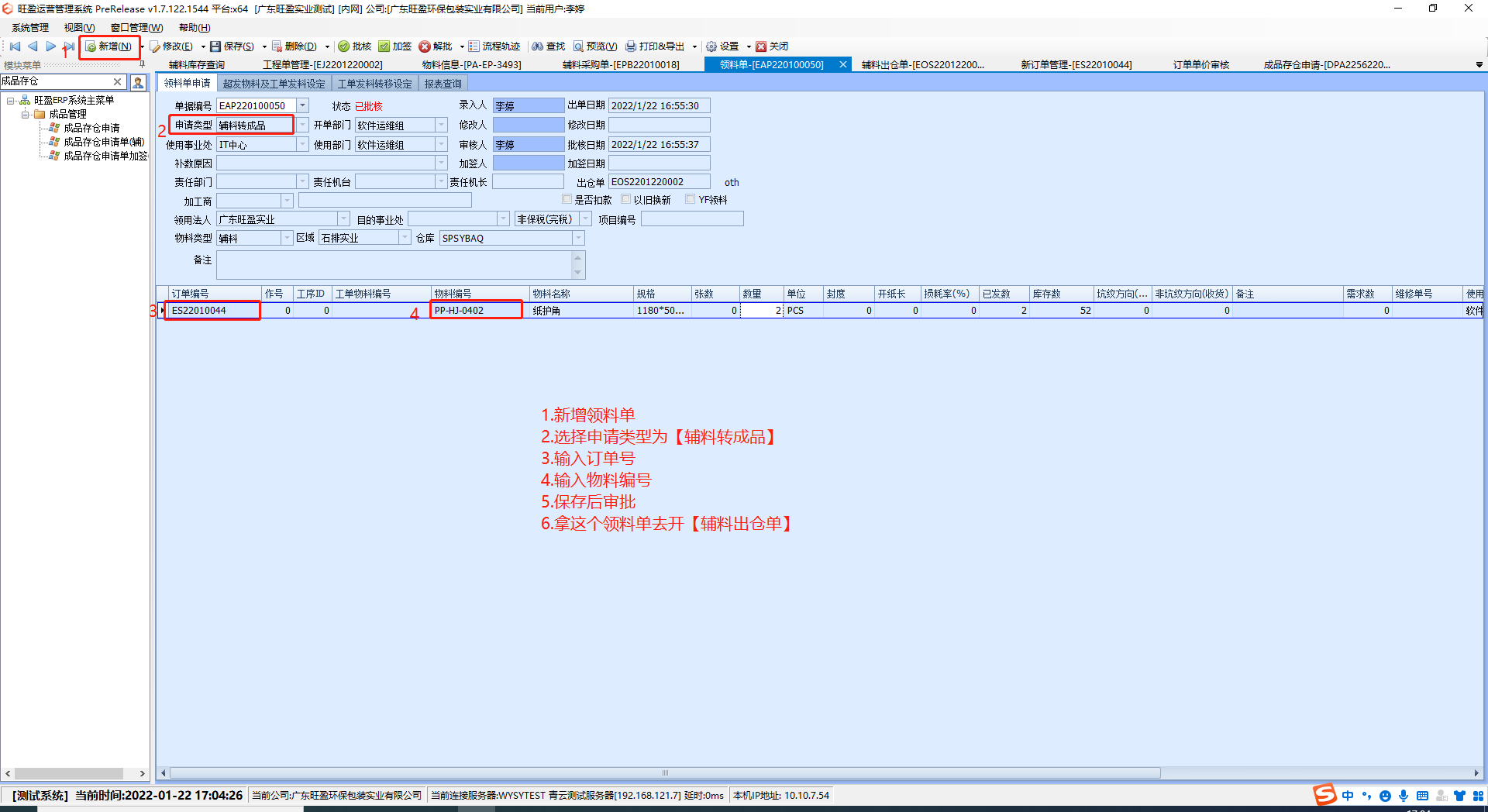Screen dimensions: 1488x812
Task: Click the 关闭 close toolbar button
Action: 772,46
